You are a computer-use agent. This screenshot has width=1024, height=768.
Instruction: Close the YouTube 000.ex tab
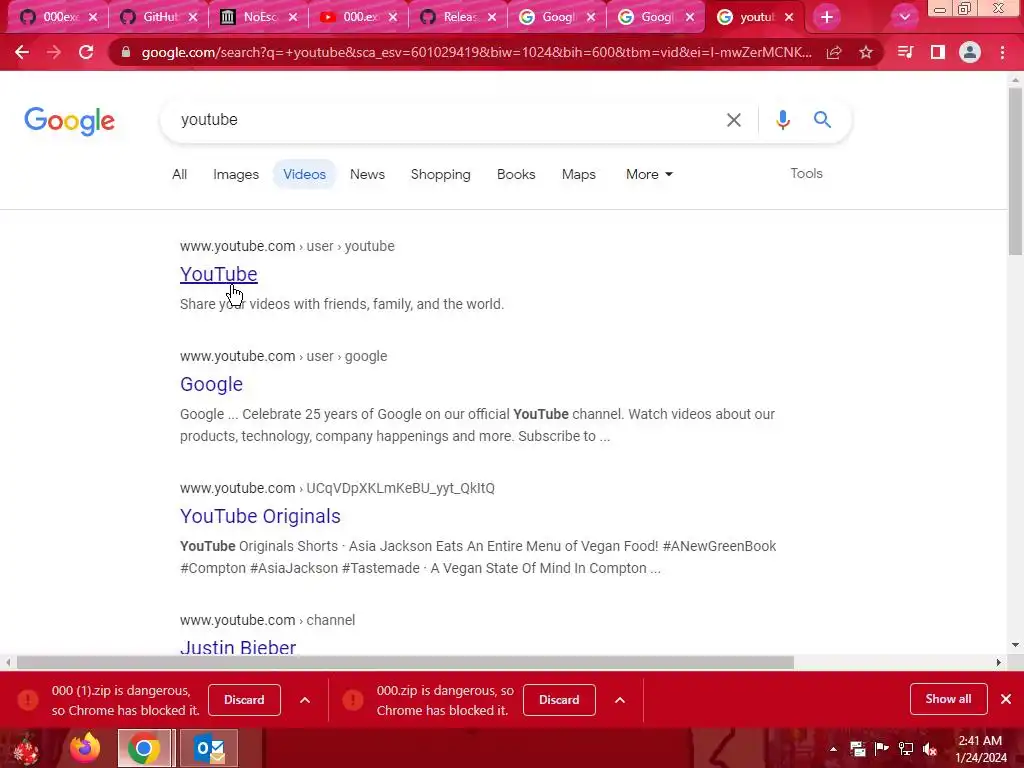click(x=392, y=17)
